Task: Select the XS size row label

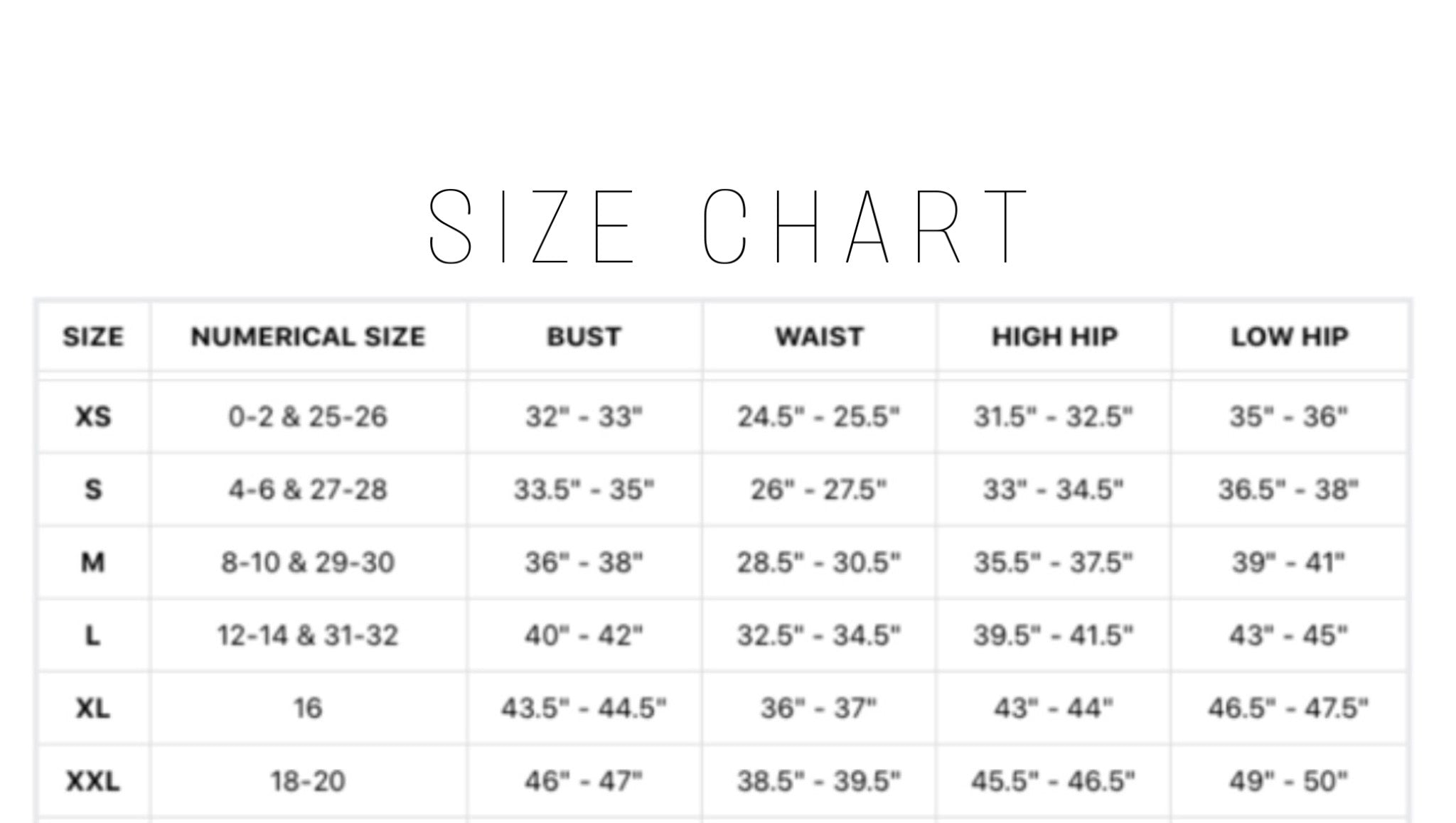Action: point(93,416)
